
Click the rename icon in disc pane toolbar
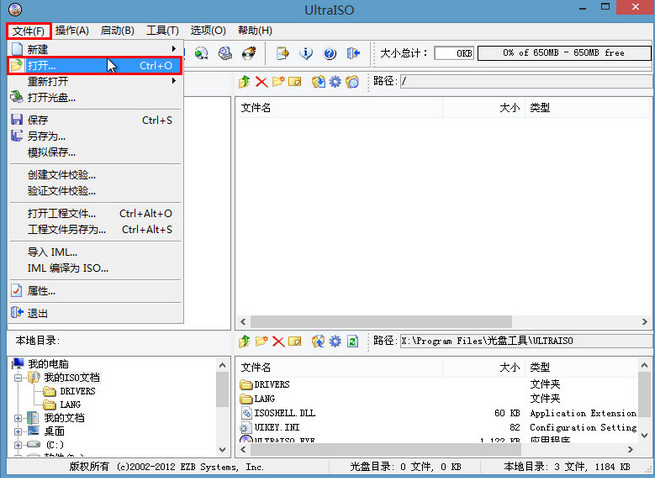coord(294,81)
